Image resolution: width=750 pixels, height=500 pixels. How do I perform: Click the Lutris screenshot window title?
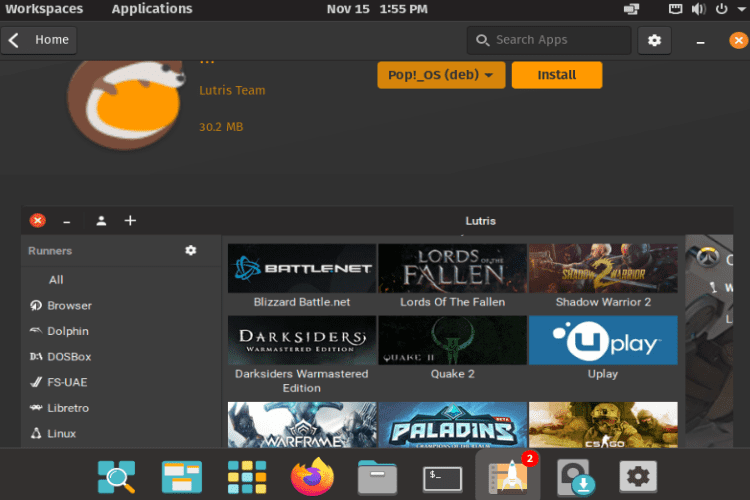click(481, 221)
